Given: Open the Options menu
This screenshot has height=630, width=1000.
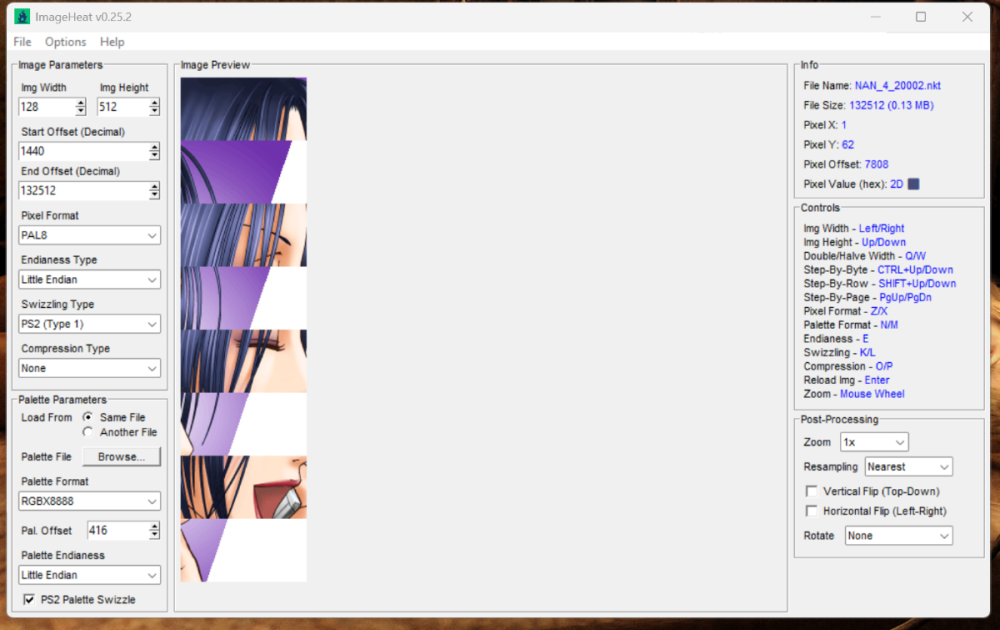Looking at the screenshot, I should [x=66, y=42].
